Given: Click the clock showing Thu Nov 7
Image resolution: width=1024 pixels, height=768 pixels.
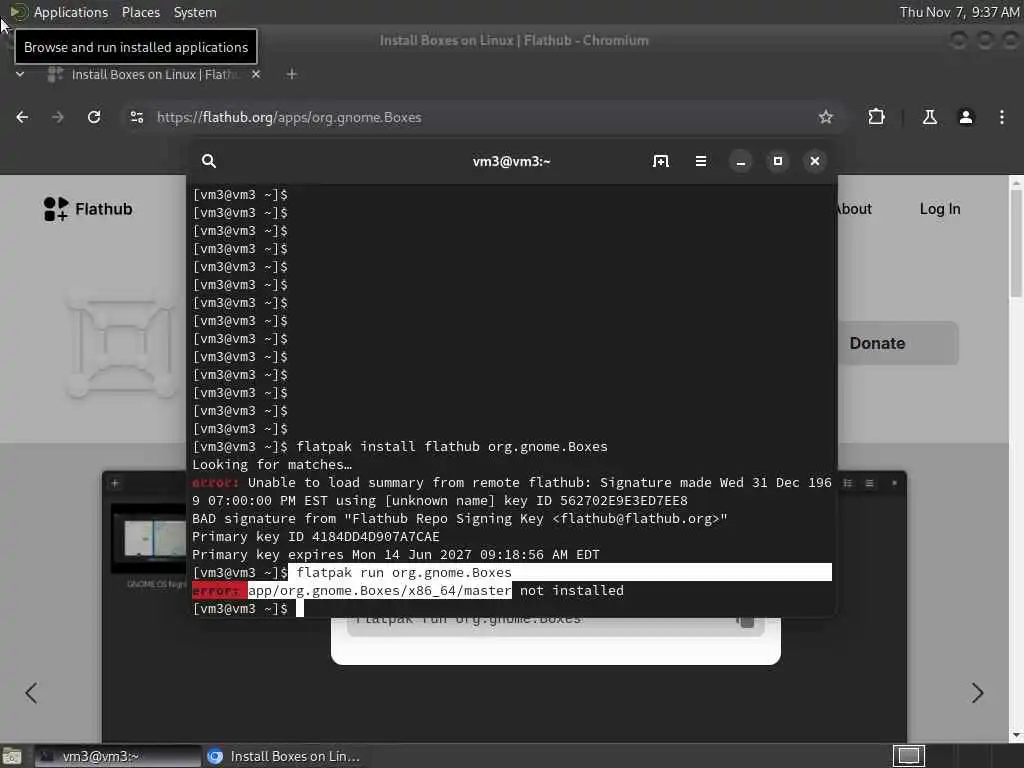Looking at the screenshot, I should 959,12.
